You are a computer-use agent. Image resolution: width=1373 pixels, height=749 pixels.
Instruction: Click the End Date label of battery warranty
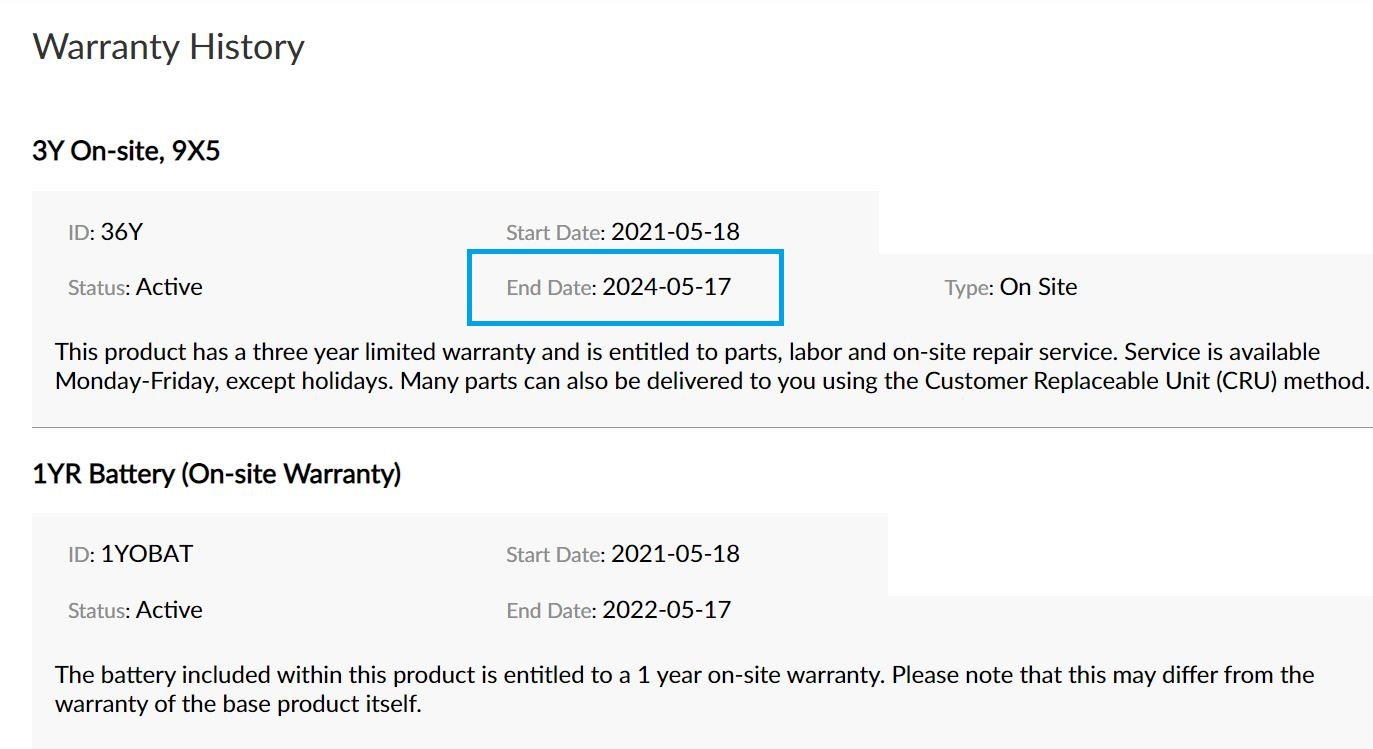click(x=552, y=610)
